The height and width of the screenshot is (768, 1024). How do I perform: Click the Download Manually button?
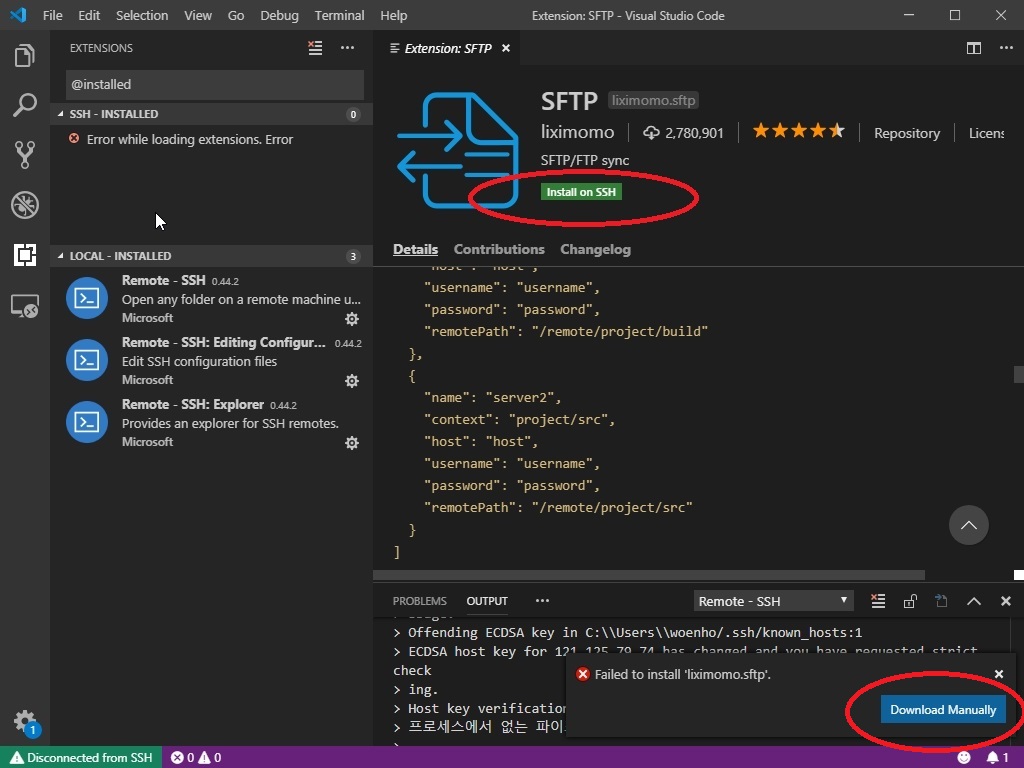(x=943, y=710)
